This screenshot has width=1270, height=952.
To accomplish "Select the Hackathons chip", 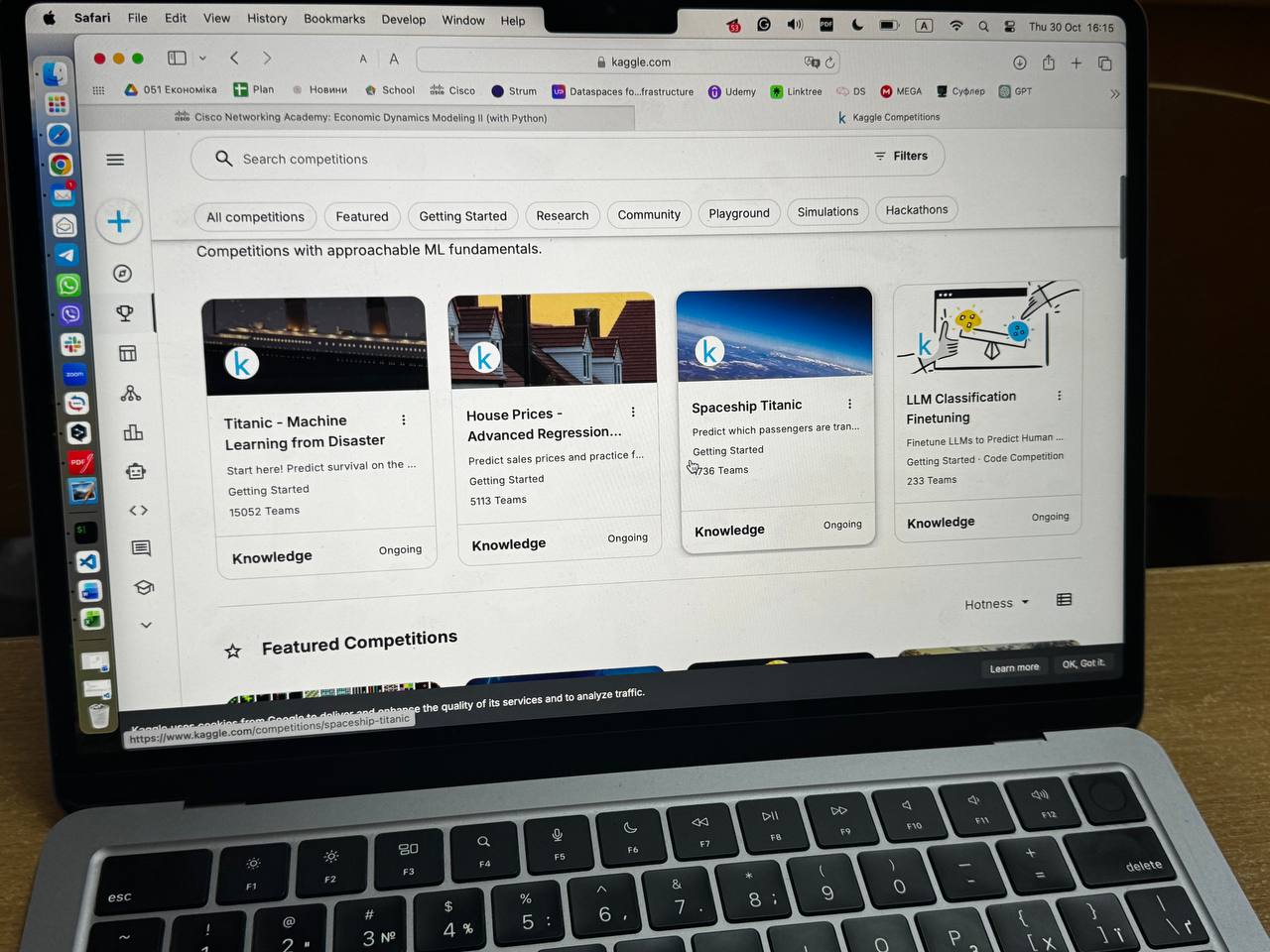I will [x=917, y=210].
